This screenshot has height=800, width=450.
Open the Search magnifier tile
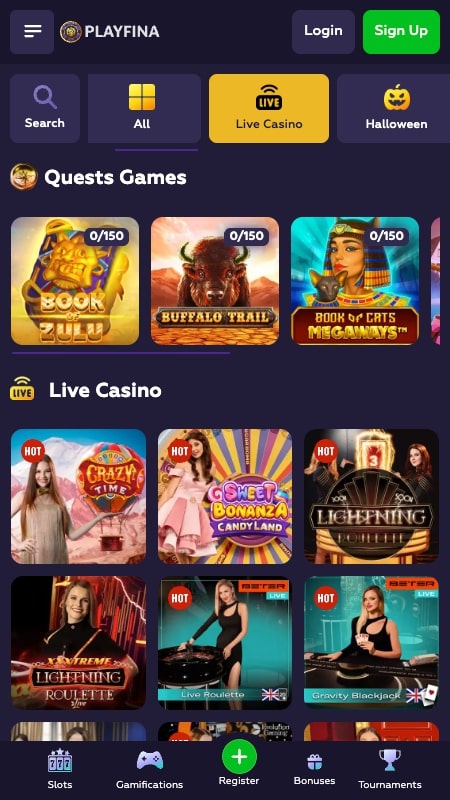point(45,108)
